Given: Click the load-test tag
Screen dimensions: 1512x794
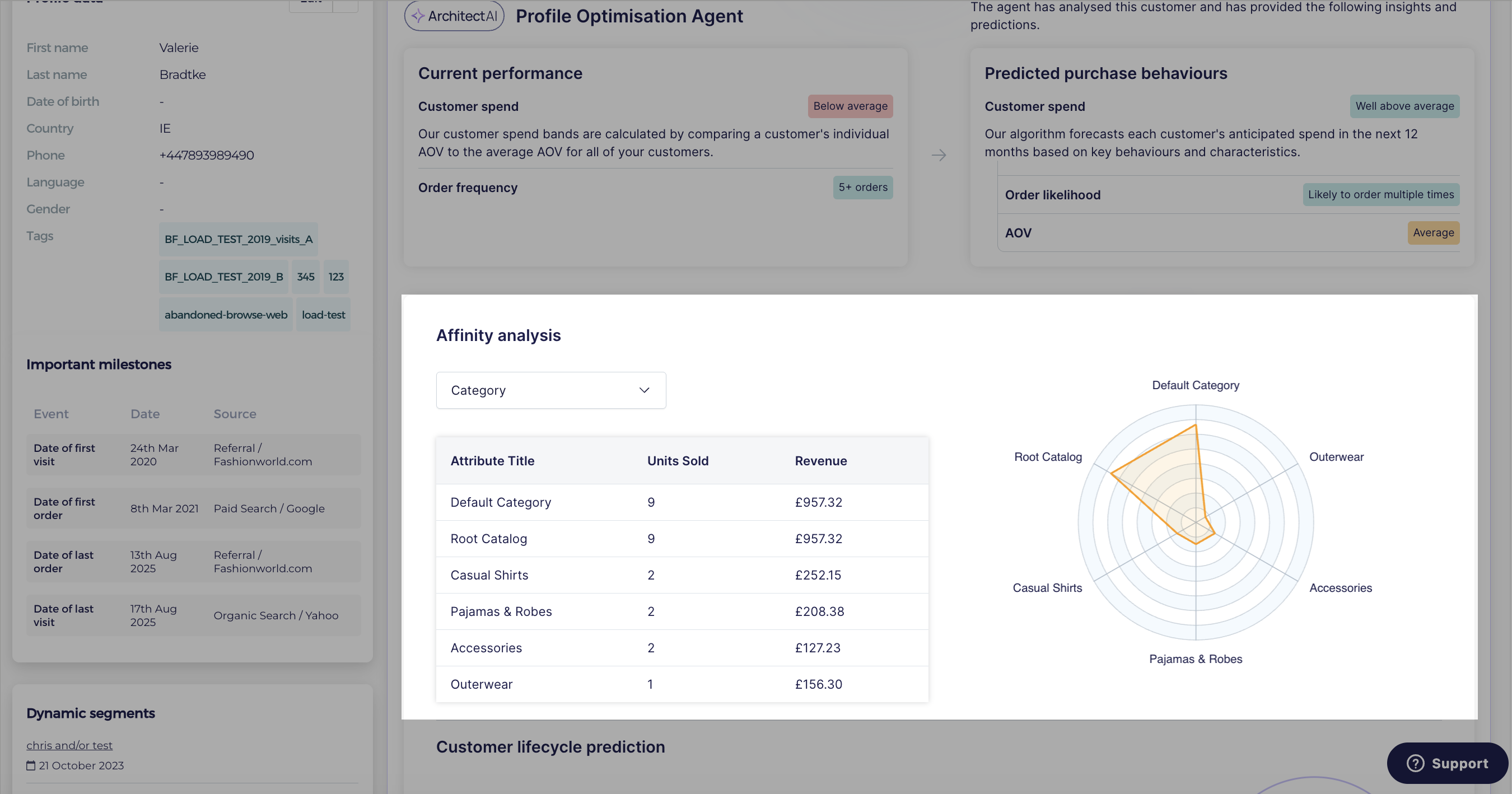Looking at the screenshot, I should [324, 315].
